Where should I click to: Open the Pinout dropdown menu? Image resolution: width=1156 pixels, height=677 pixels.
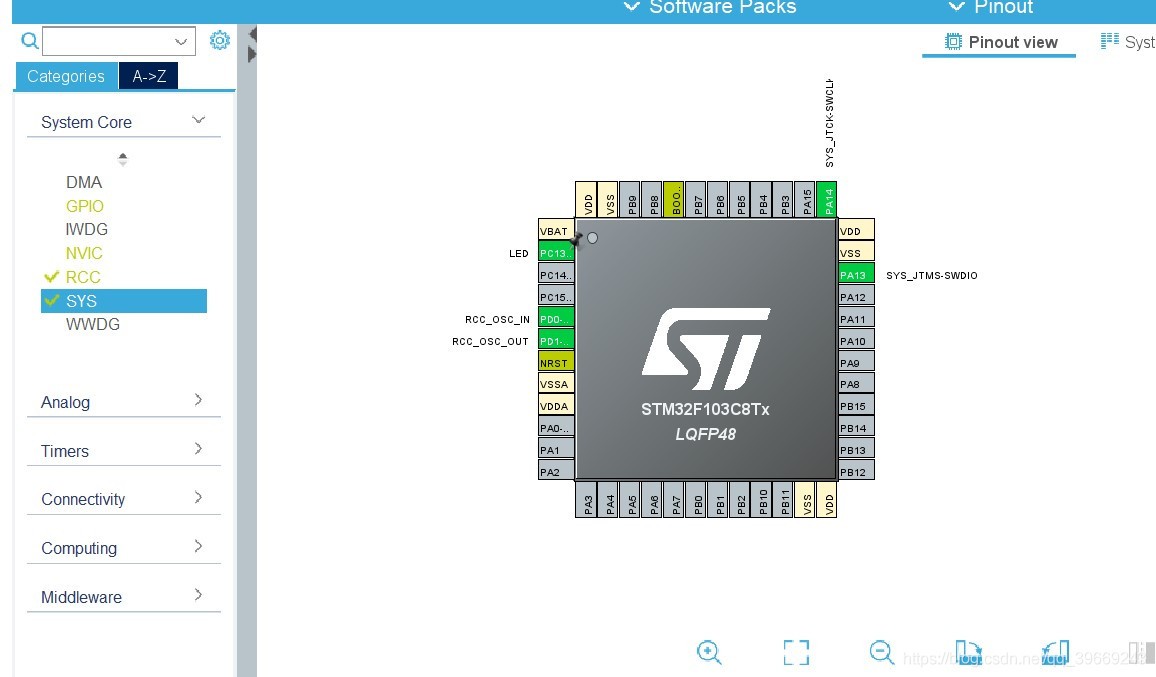(x=990, y=7)
